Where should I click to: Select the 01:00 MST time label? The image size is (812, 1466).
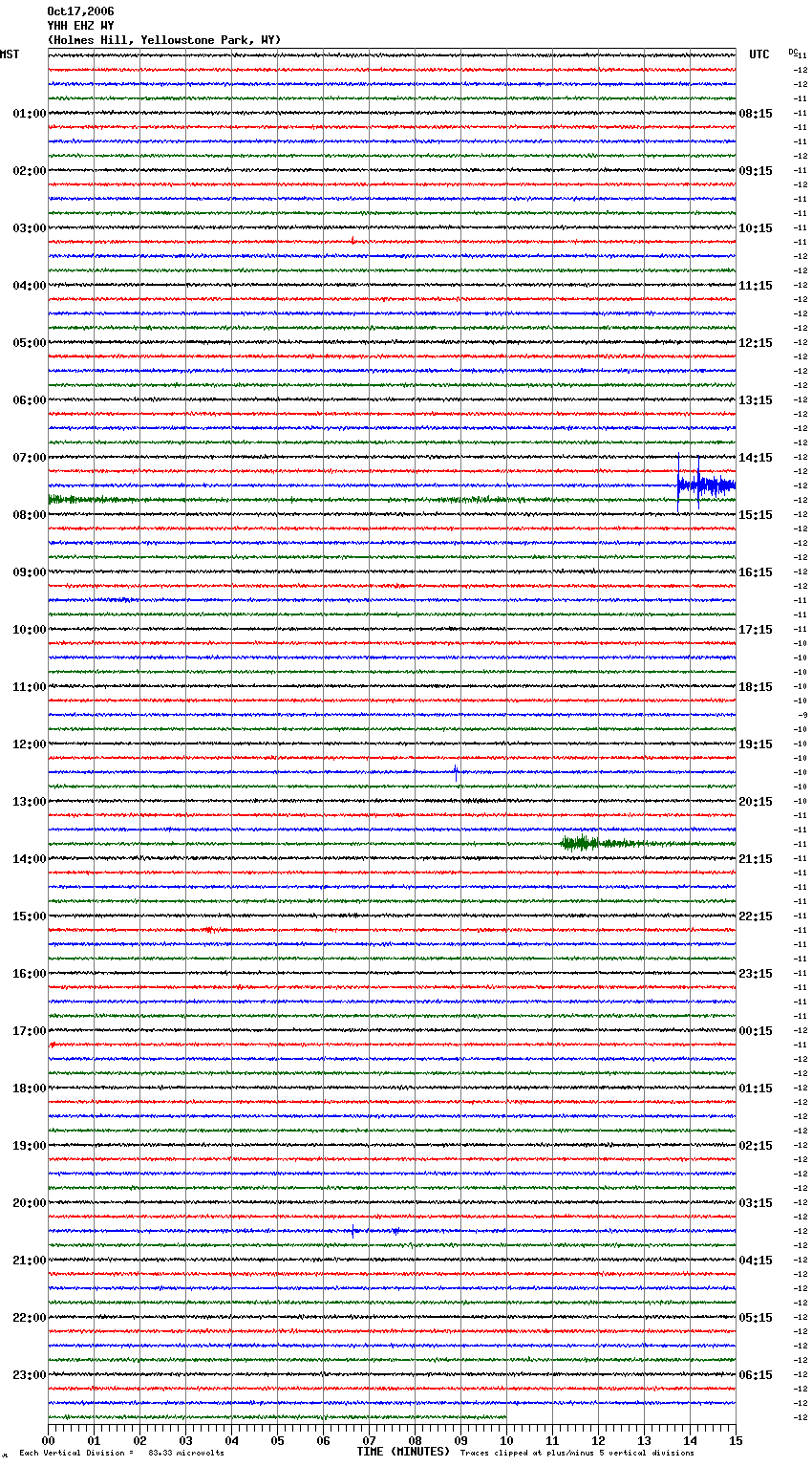point(30,114)
